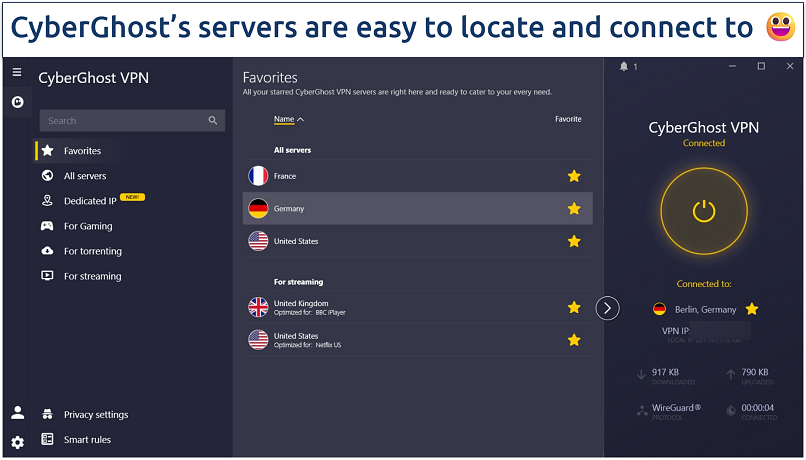Select For streaming in the sidebar
The height and width of the screenshot is (460, 806).
pyautogui.click(x=92, y=276)
